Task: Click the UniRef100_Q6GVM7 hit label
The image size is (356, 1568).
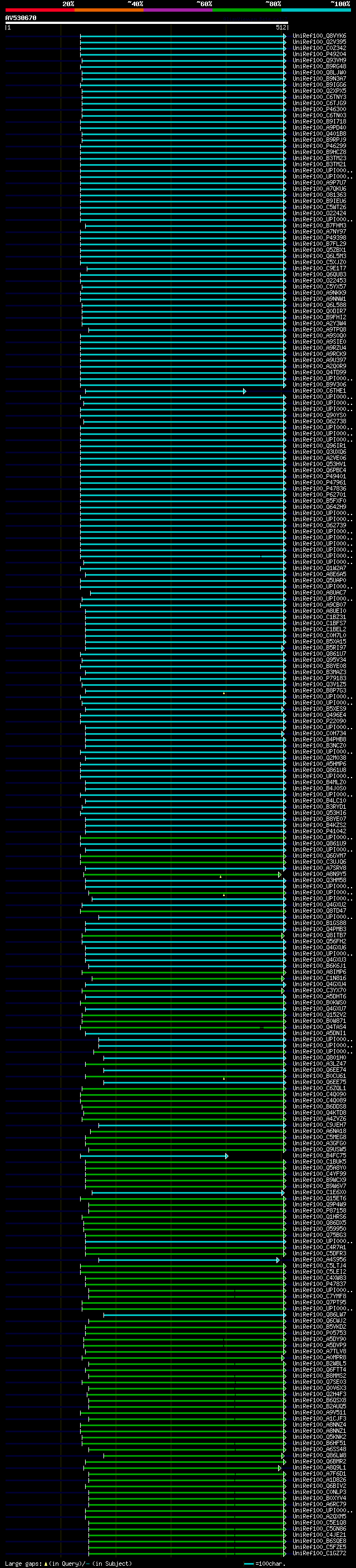Action: point(319,855)
